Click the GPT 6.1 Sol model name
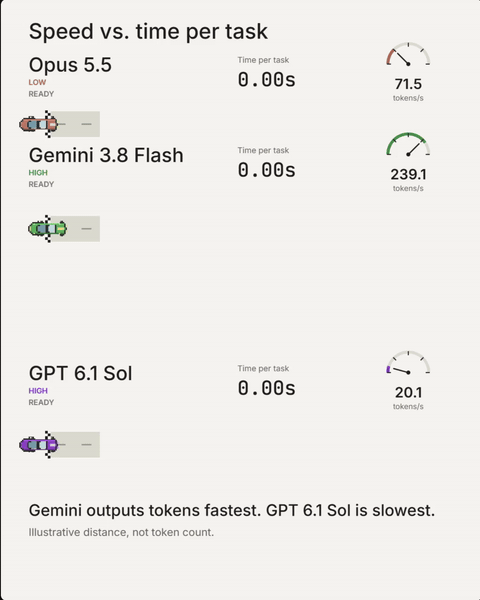 click(80, 373)
